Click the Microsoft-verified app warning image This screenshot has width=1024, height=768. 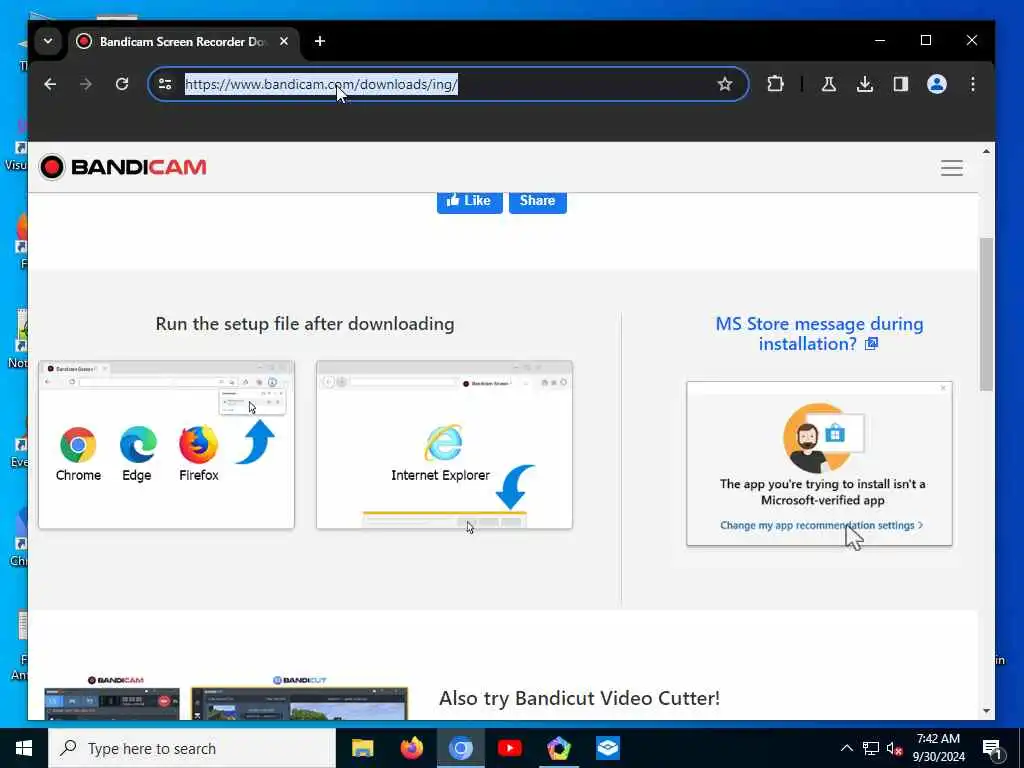[819, 464]
